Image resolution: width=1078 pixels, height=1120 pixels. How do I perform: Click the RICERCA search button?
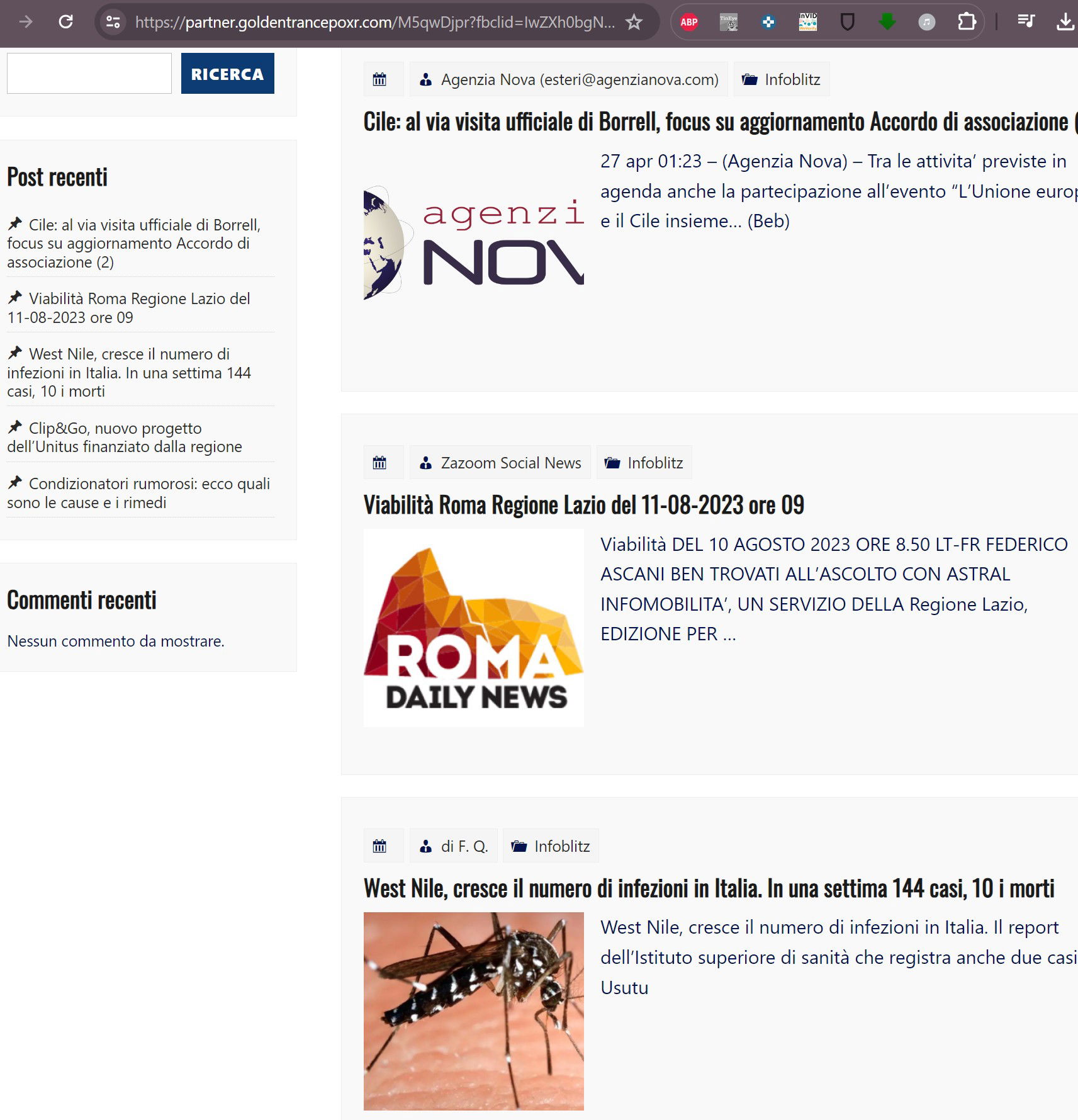click(227, 74)
